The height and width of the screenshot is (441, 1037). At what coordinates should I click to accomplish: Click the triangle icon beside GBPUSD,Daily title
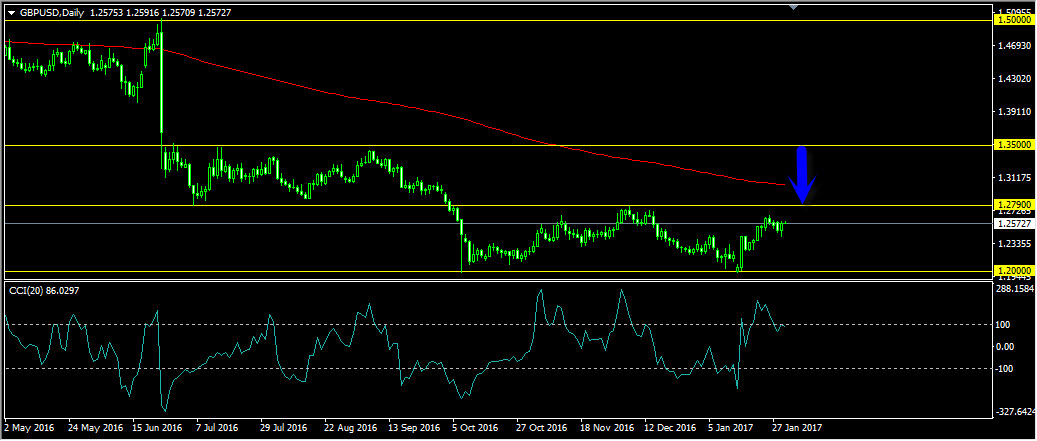click(11, 12)
